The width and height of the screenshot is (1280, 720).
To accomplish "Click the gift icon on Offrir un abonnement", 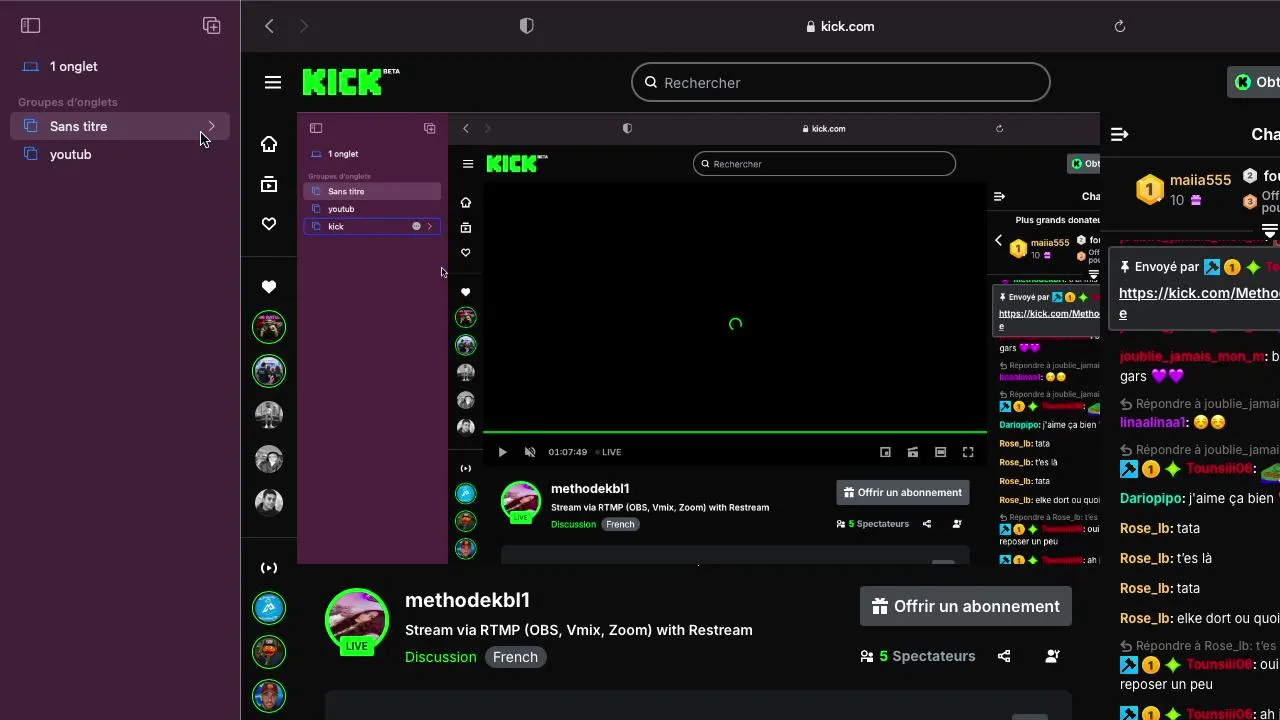I will (880, 606).
